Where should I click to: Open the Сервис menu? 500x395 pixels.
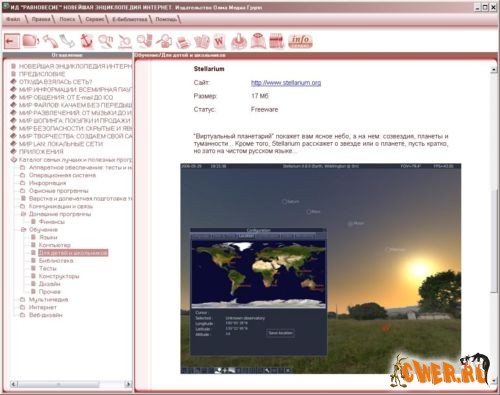(x=95, y=19)
